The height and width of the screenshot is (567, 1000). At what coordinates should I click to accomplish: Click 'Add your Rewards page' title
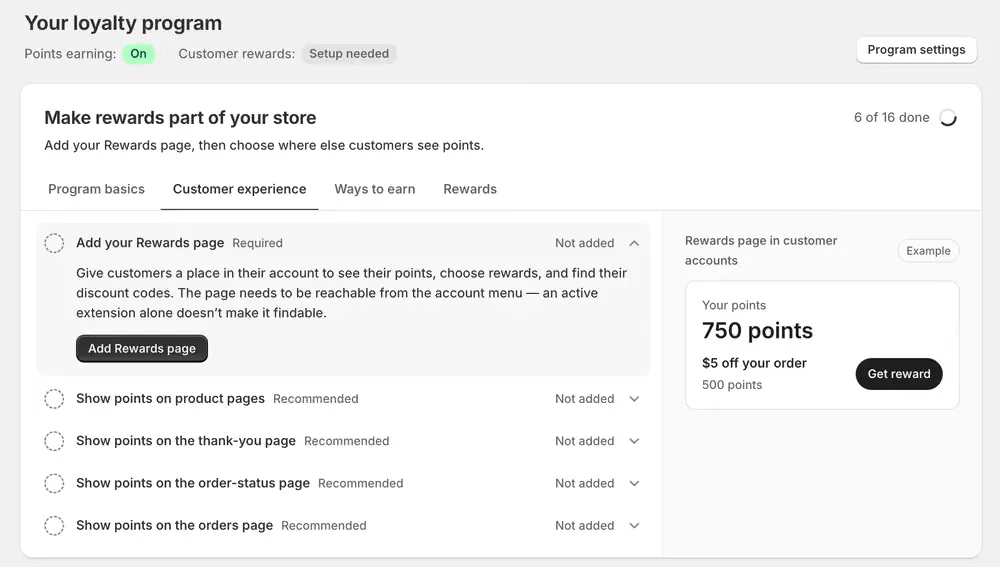coord(150,243)
